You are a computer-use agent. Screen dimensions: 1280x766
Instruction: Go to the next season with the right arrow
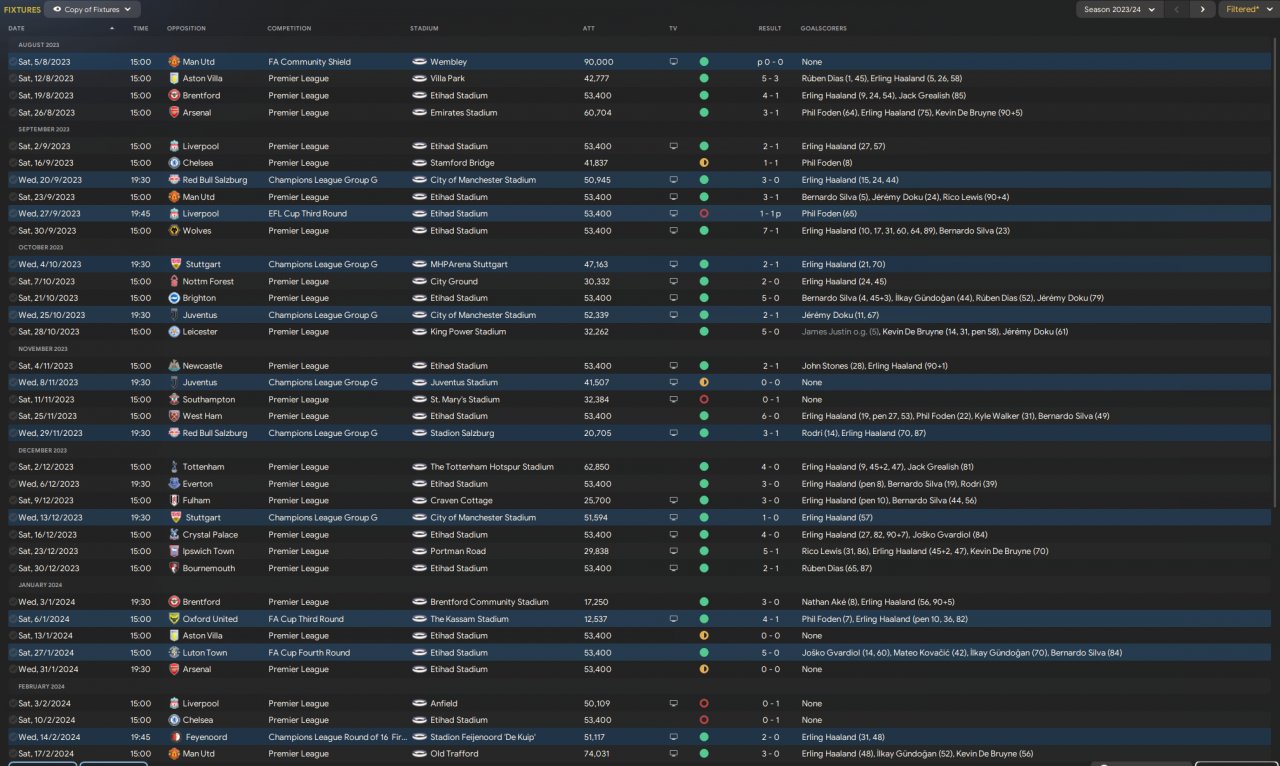pyautogui.click(x=1202, y=9)
